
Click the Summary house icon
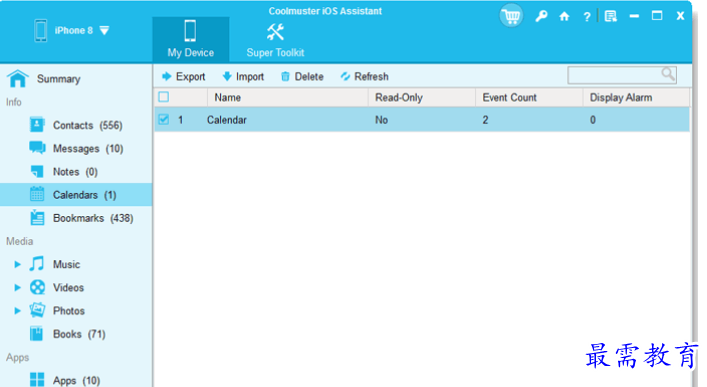pyautogui.click(x=18, y=78)
